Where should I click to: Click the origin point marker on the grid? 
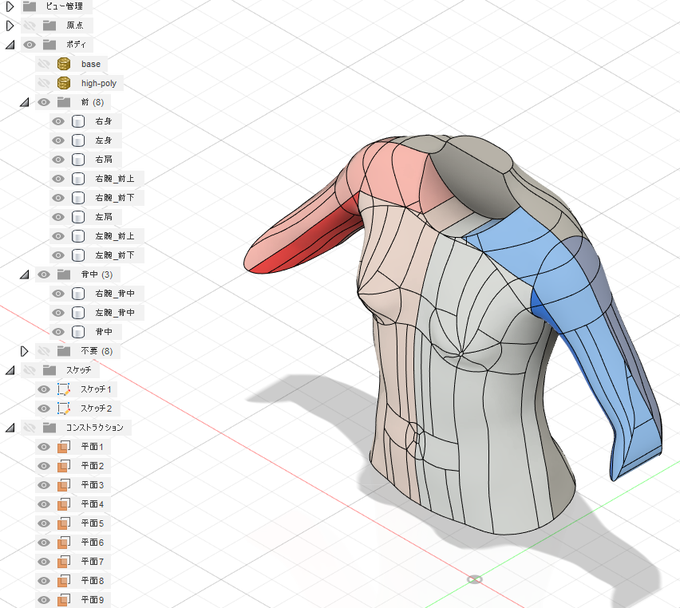coord(474,579)
